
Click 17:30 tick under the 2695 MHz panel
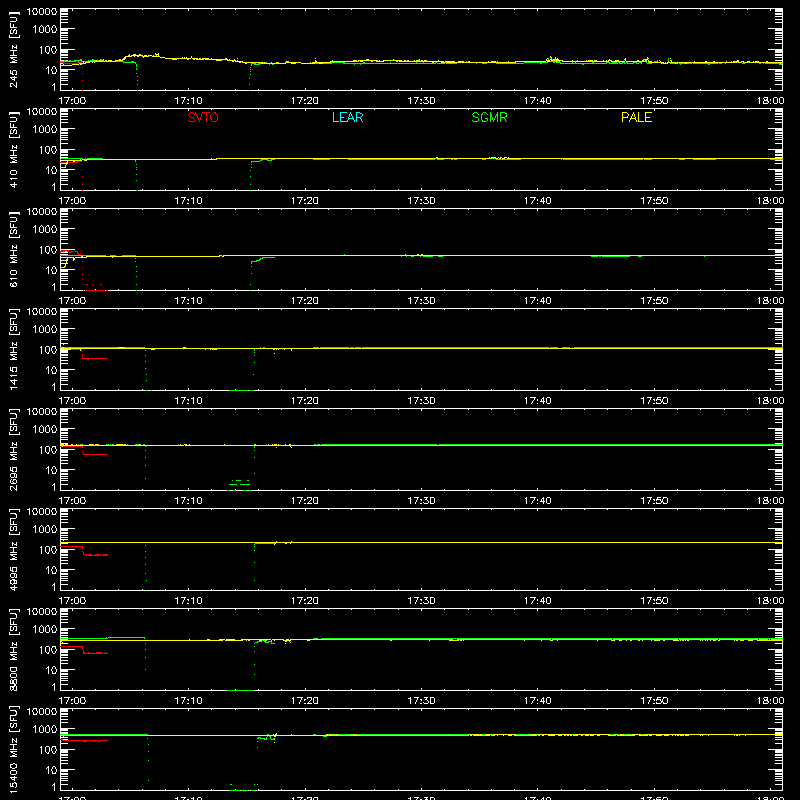coord(421,501)
